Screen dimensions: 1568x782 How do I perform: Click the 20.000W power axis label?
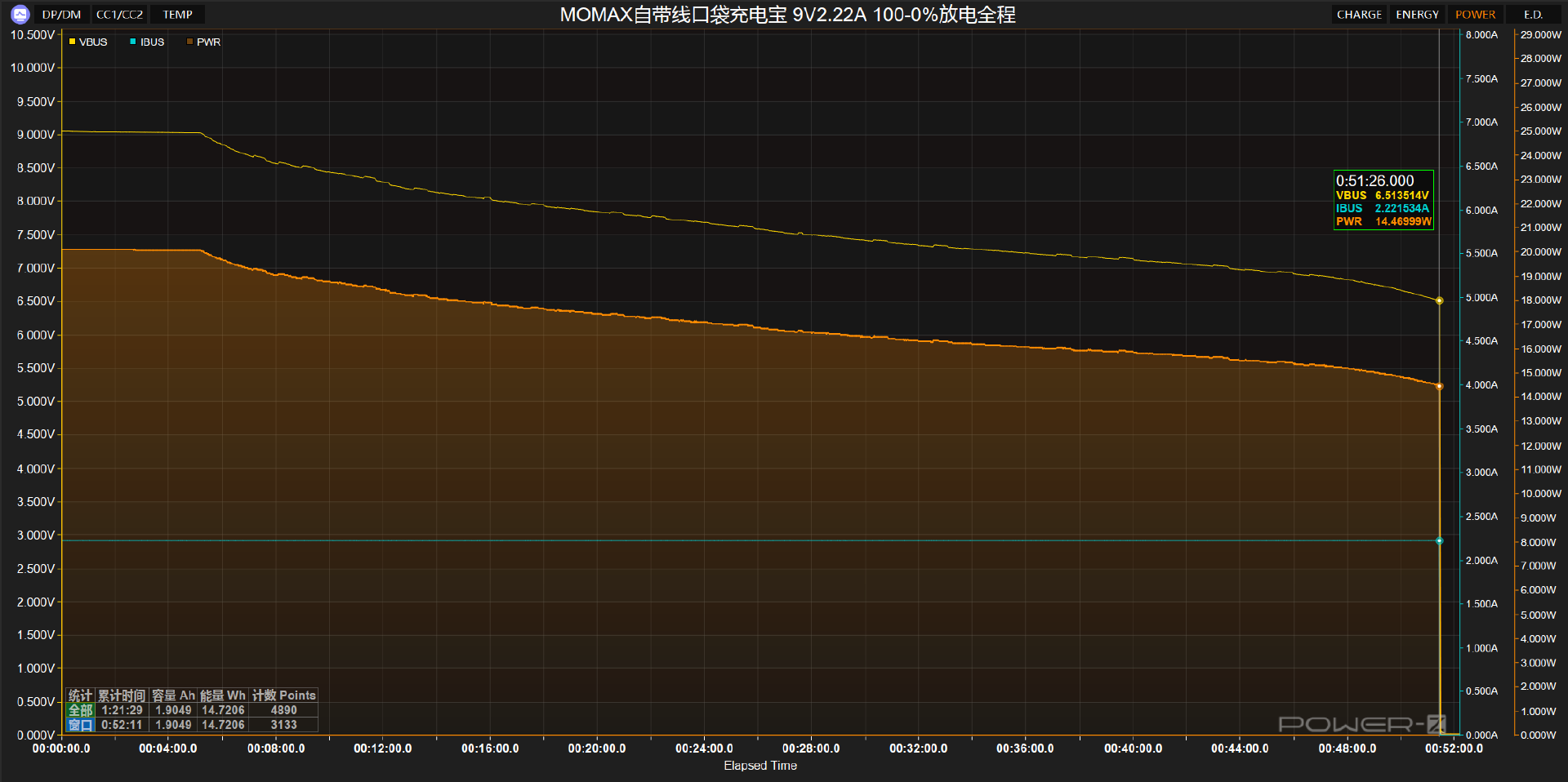pyautogui.click(x=1541, y=252)
